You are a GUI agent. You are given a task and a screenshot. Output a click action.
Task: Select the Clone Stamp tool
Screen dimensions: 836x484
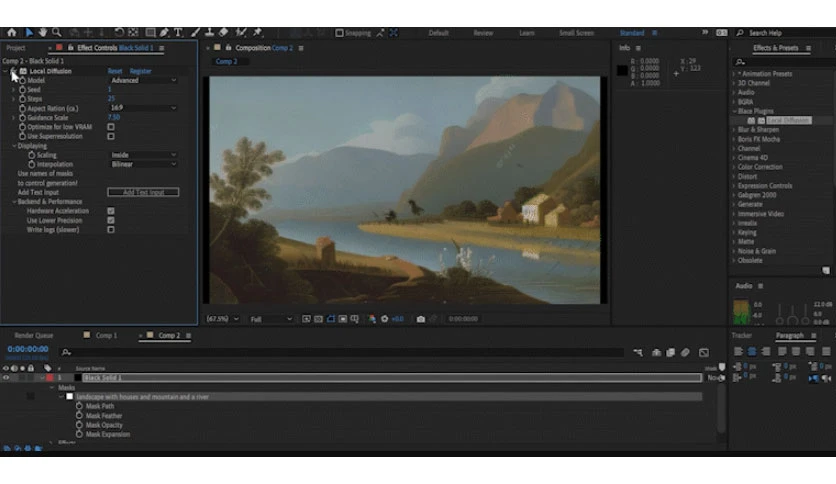point(210,33)
